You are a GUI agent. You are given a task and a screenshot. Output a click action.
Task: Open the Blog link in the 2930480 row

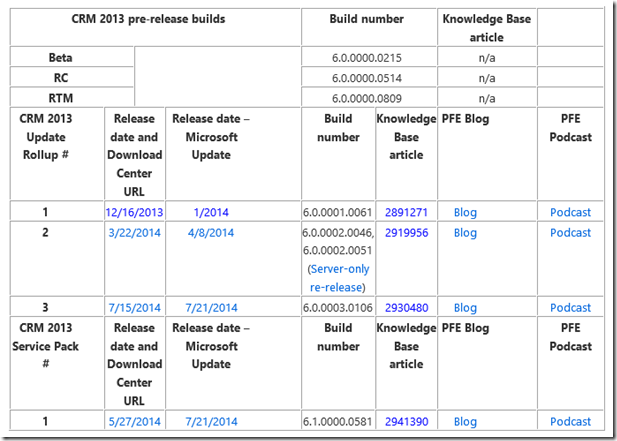point(465,308)
